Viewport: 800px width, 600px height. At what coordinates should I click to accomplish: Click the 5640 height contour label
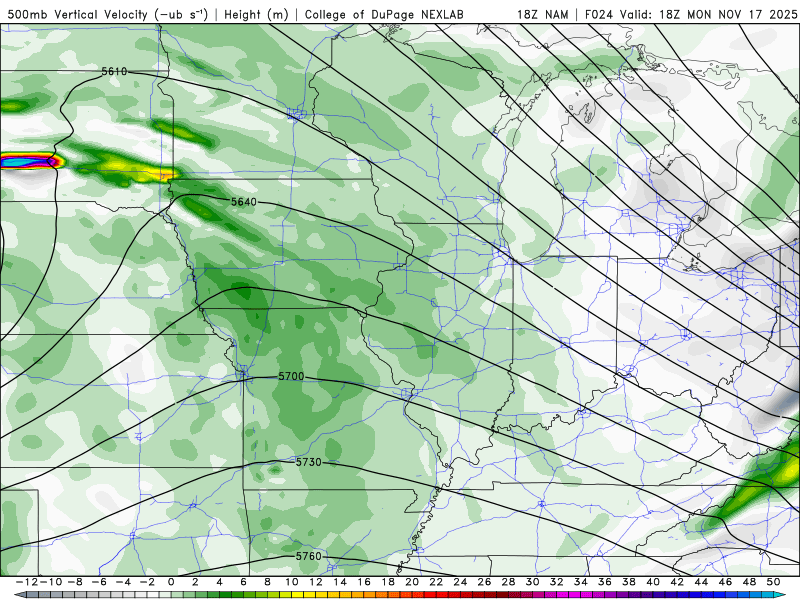(244, 202)
